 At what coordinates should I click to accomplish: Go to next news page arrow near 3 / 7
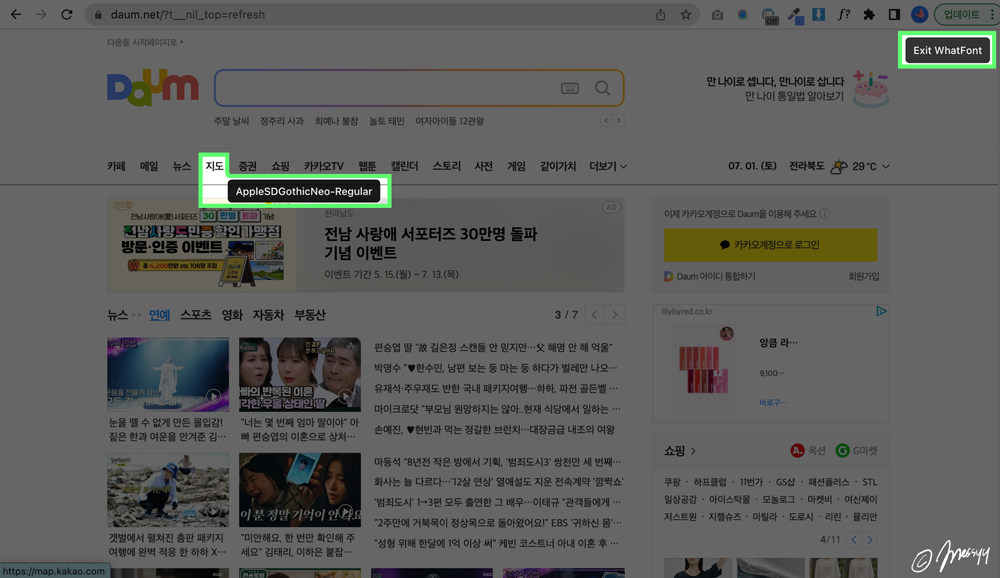pos(615,315)
